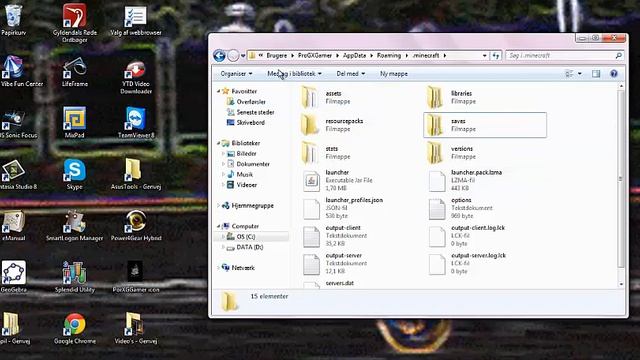The width and height of the screenshot is (640, 360).
Task: Click Brugere in the address breadcrumb
Action: 277,56
